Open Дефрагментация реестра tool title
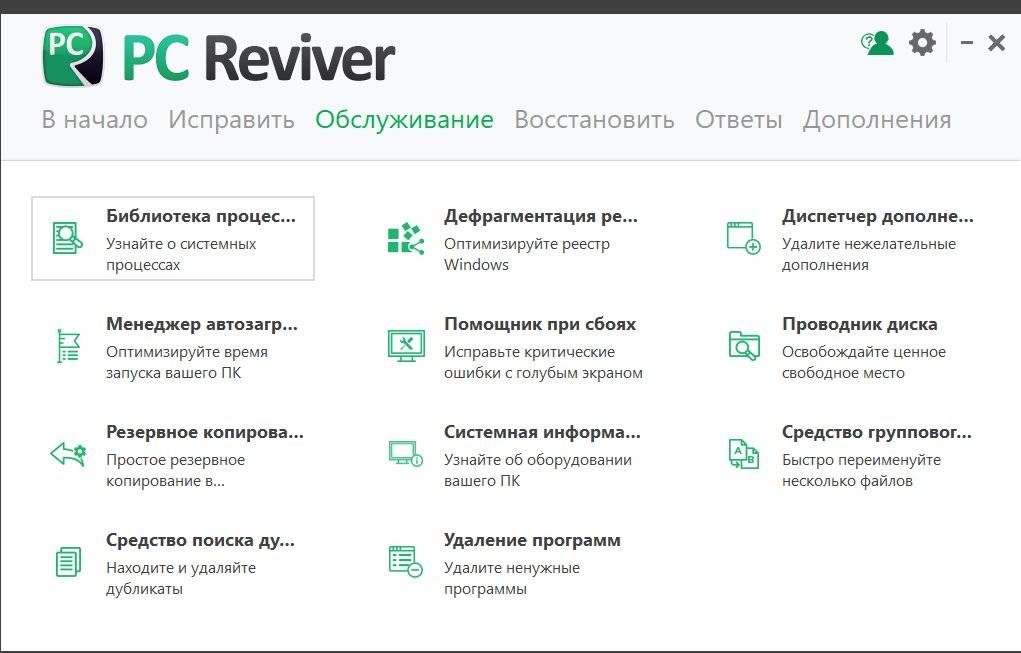The width and height of the screenshot is (1021, 653). point(540,216)
